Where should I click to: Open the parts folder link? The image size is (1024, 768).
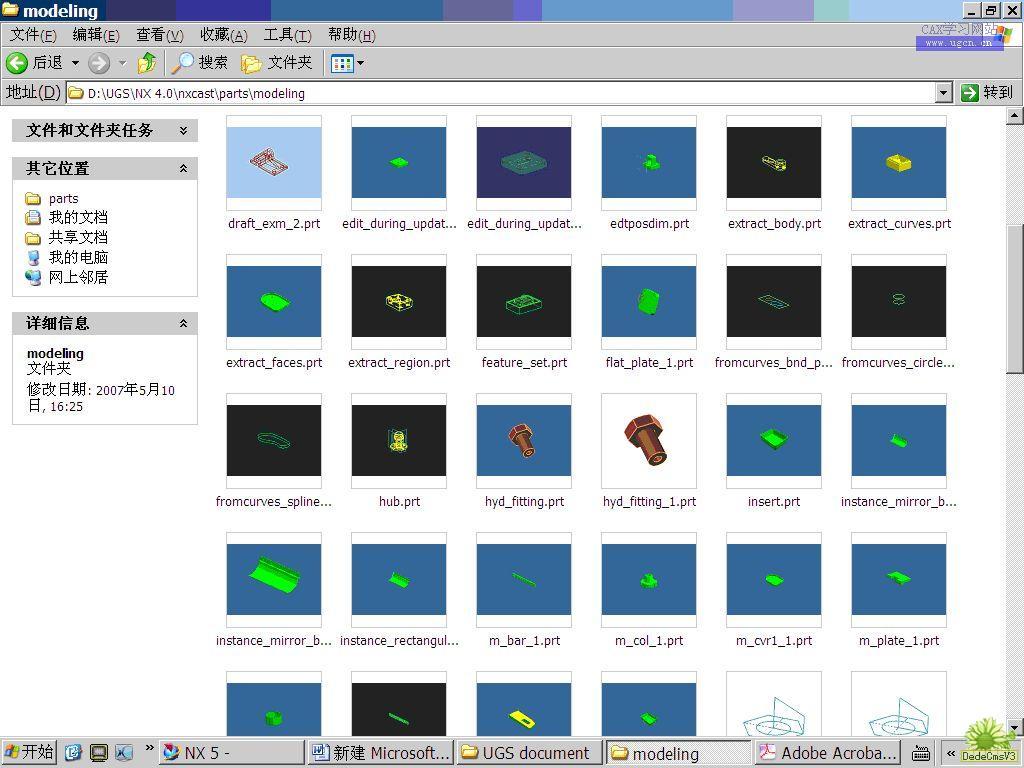(x=63, y=198)
